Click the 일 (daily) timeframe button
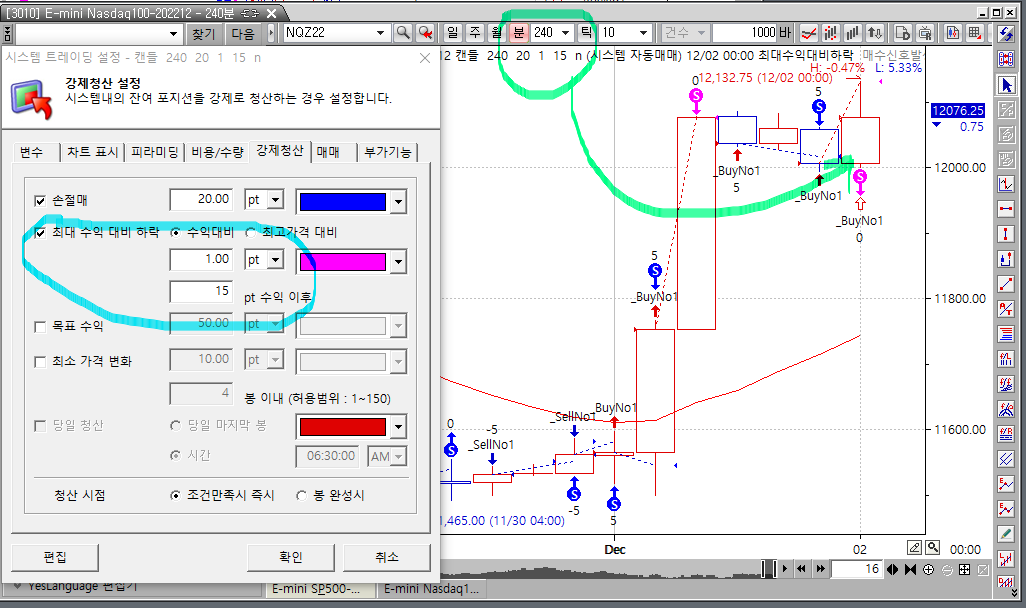The image size is (1026, 608). [x=453, y=33]
